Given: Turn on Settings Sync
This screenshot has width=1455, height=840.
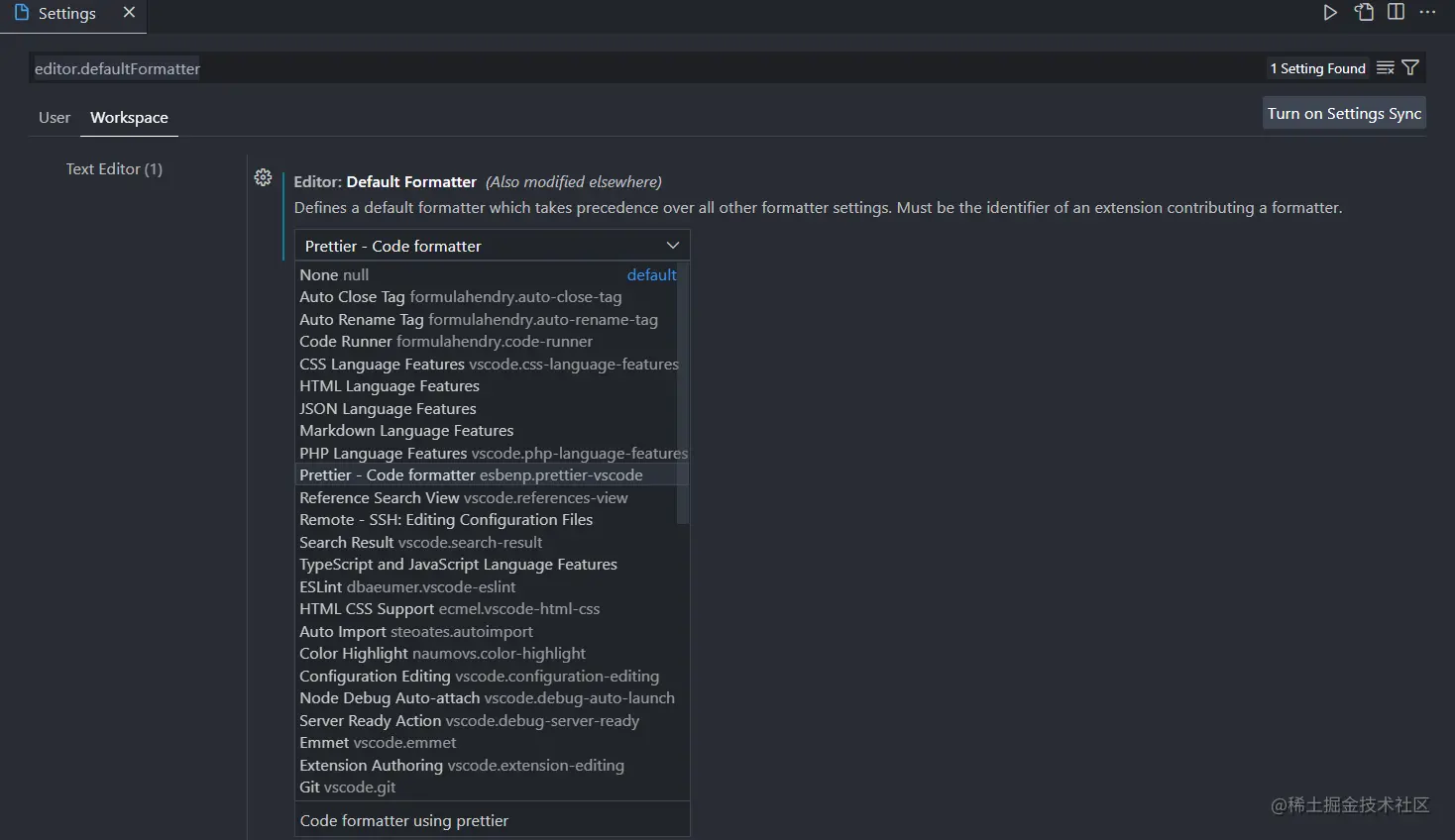Looking at the screenshot, I should (x=1345, y=113).
